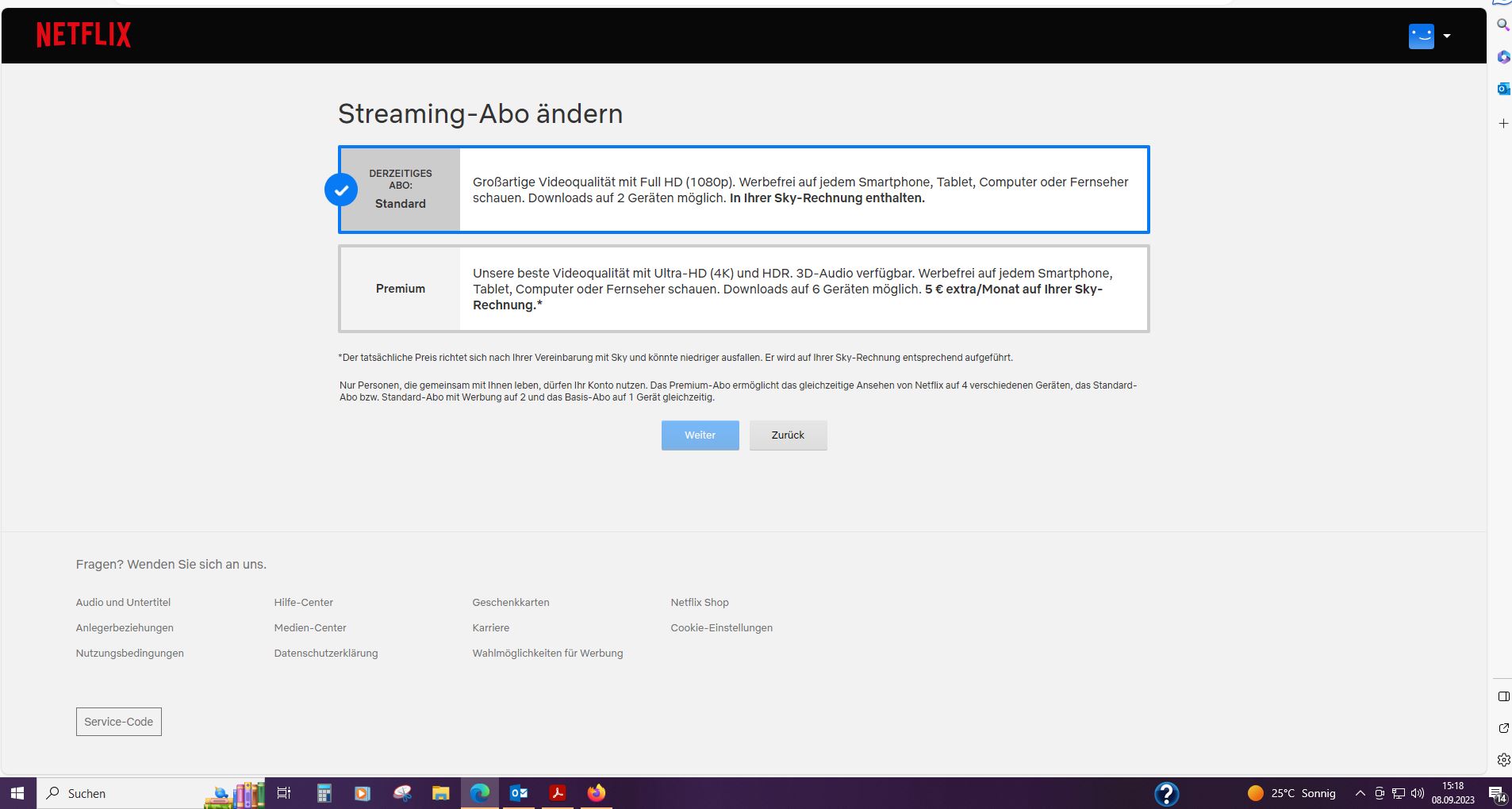Click the Netflix logo in the header
1512x809 pixels.
[x=83, y=35]
